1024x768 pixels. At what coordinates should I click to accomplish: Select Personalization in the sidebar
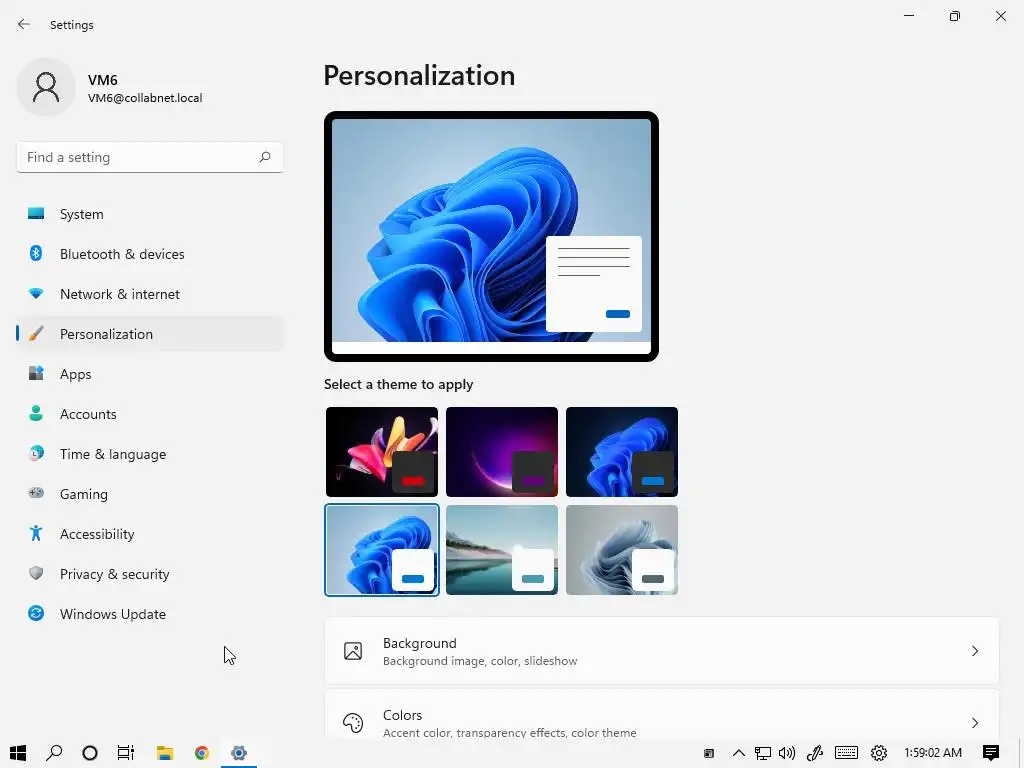[150, 334]
